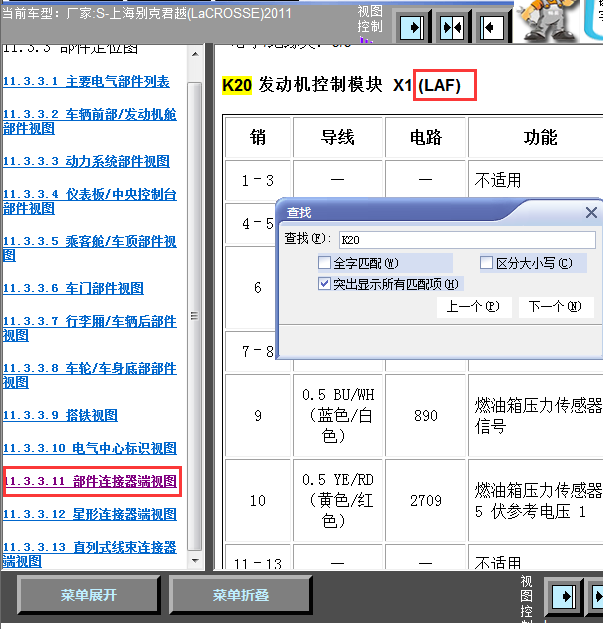Click the highlighted K20 text in heading
The image size is (603, 629).
pos(237,85)
